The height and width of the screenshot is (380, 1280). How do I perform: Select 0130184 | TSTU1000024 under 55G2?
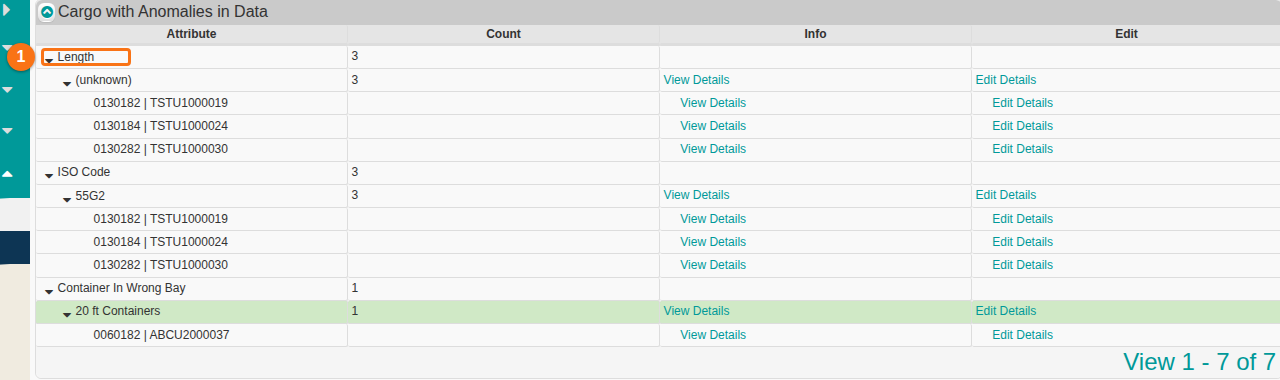tap(161, 242)
